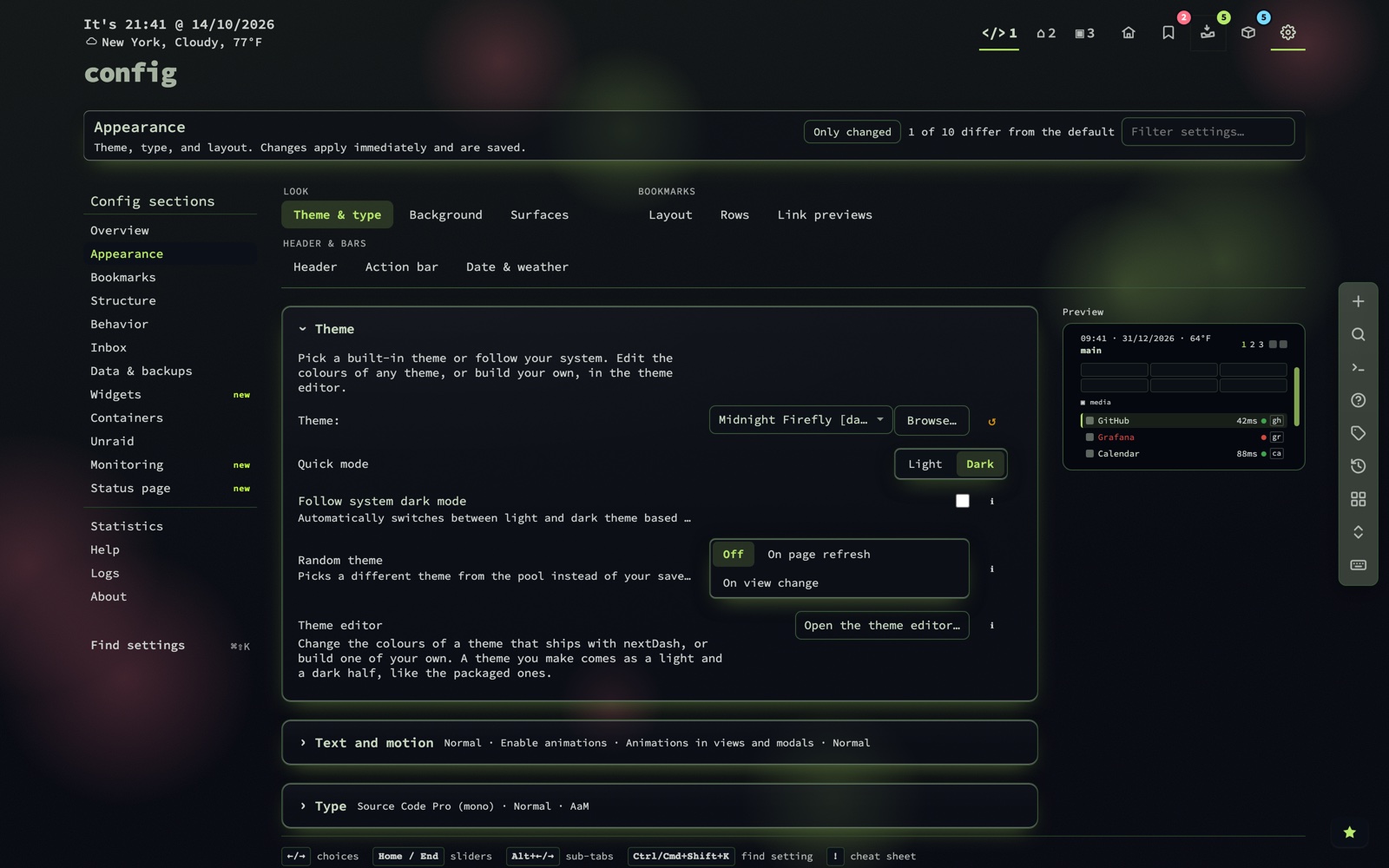Click the green scrollbar in Preview panel
1389x868 pixels.
(x=1296, y=397)
